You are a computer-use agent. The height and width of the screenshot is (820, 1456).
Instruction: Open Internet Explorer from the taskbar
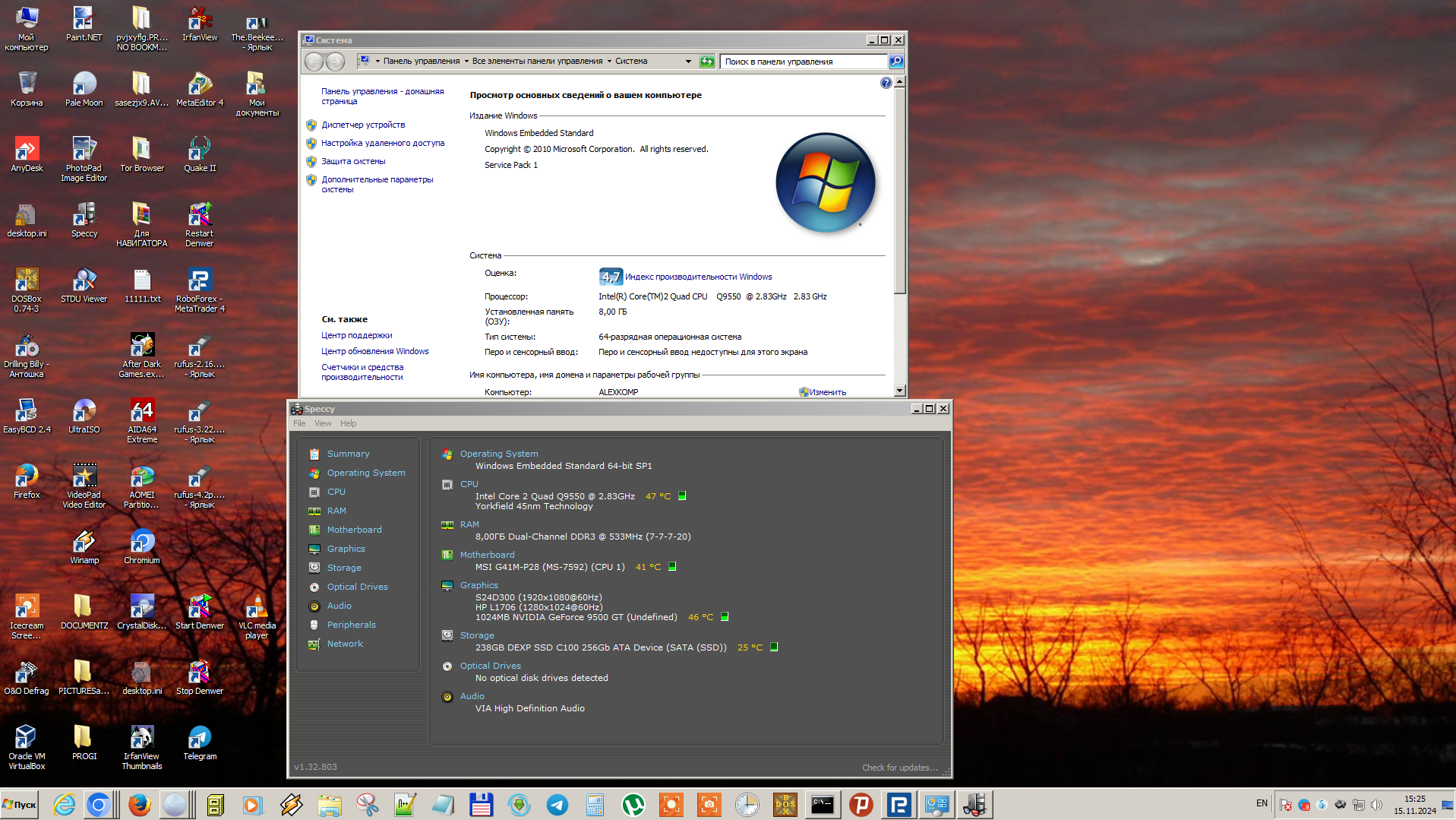click(x=64, y=805)
